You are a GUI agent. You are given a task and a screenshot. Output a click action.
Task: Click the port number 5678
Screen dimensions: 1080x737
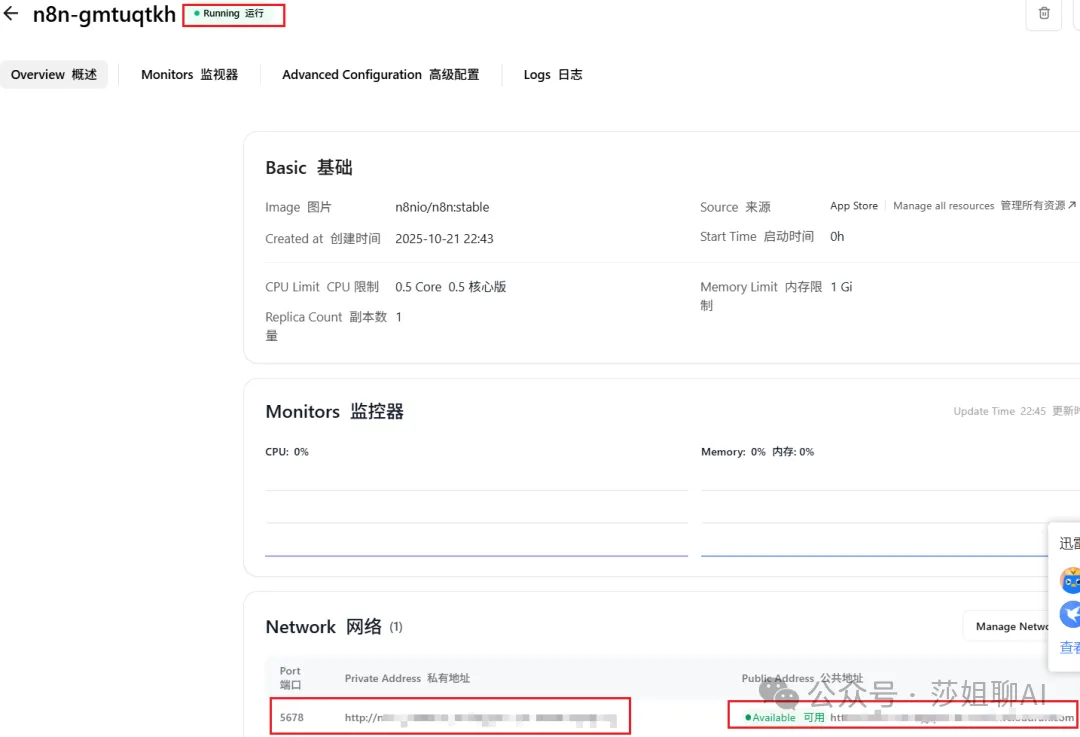point(292,717)
